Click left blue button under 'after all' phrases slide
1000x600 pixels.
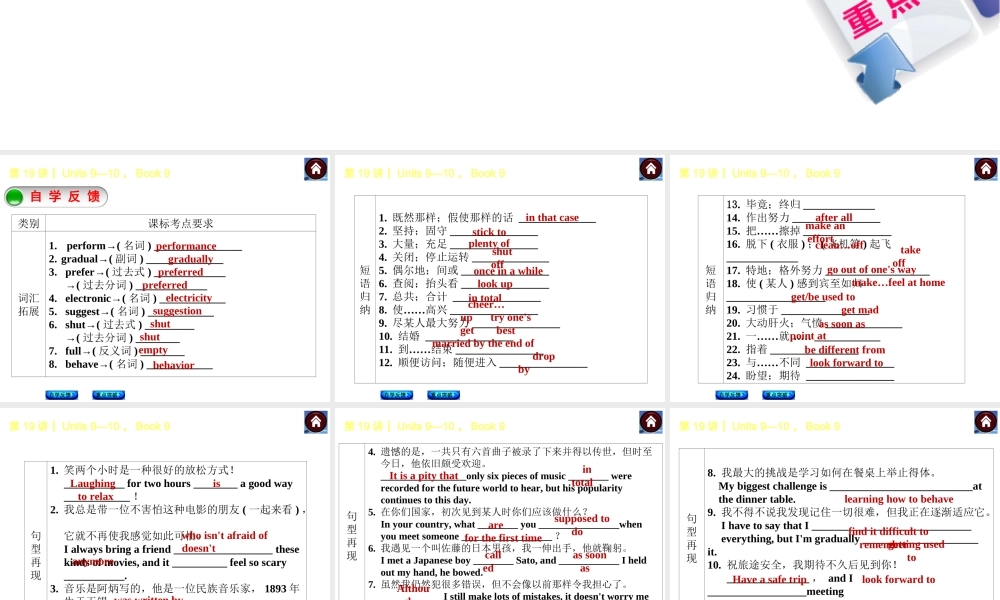tap(732, 394)
